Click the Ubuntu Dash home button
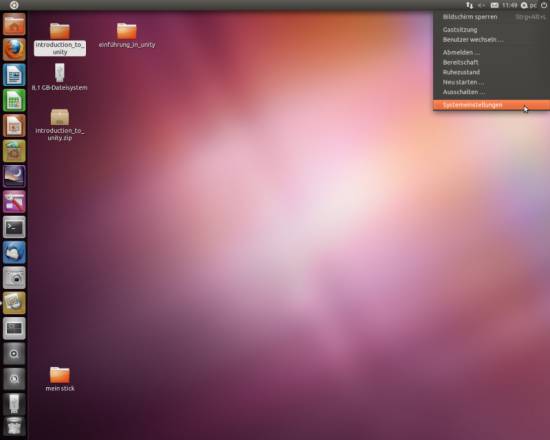This screenshot has height=440, width=550. (14, 5)
